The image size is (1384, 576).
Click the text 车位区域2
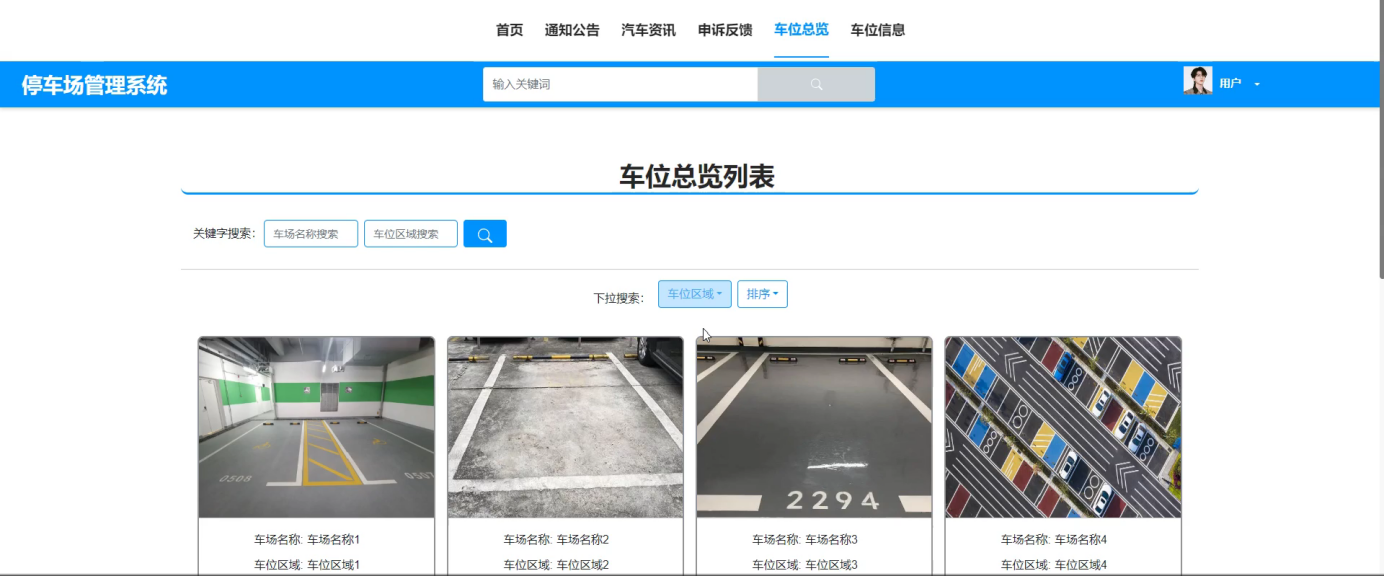pos(583,565)
